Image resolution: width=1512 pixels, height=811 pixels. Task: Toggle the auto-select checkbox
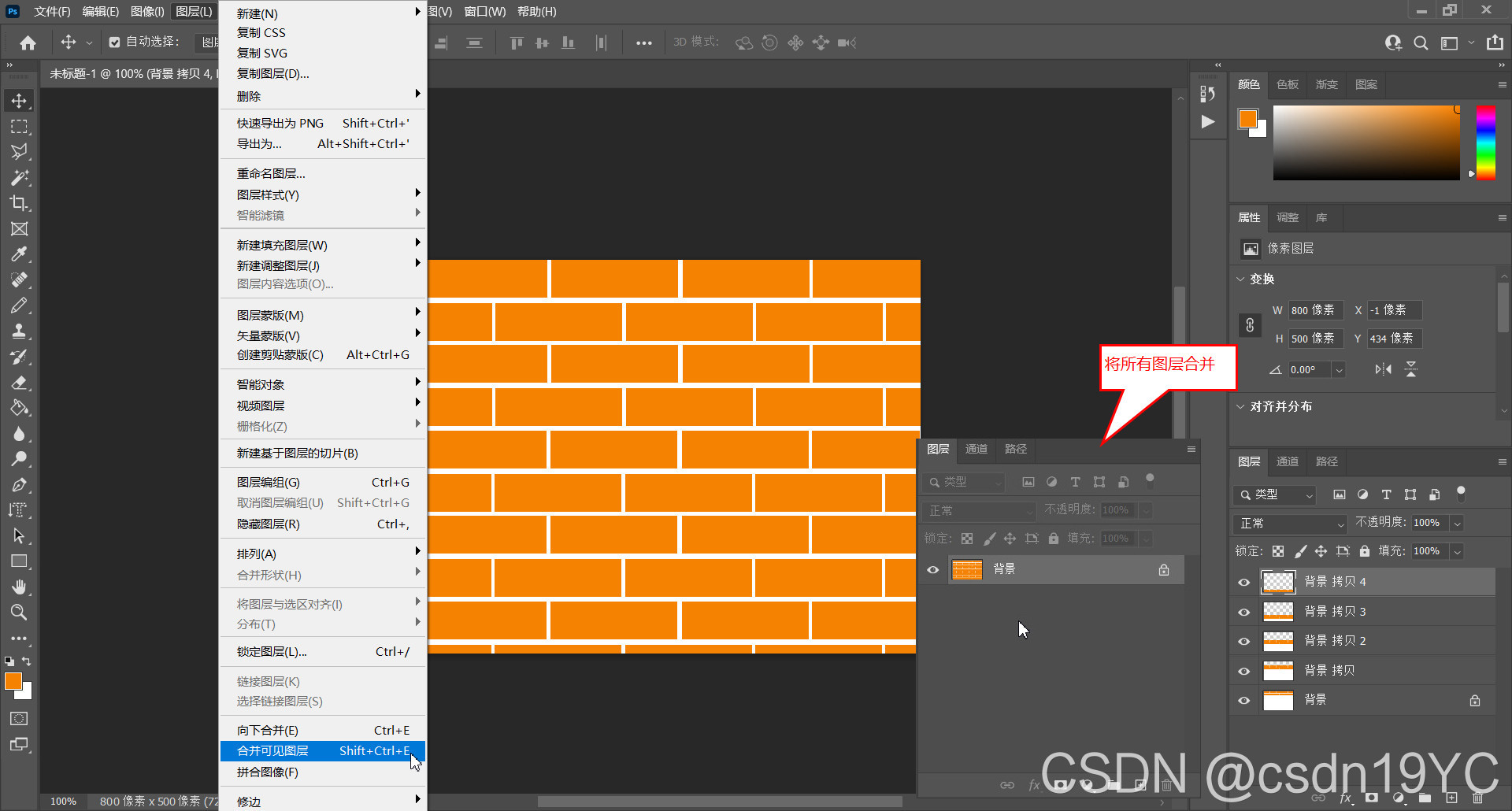(x=115, y=43)
